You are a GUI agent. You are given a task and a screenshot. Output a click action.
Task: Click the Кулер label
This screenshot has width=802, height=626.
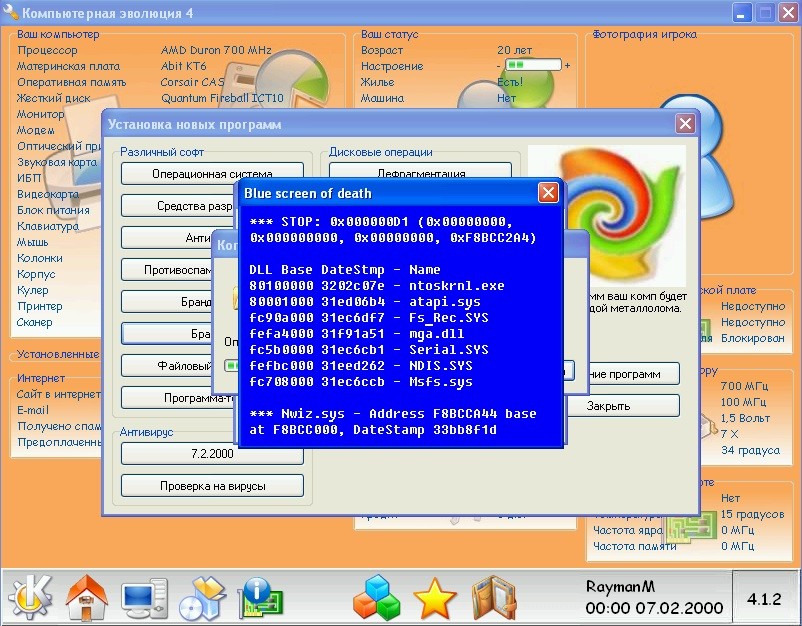click(x=33, y=290)
